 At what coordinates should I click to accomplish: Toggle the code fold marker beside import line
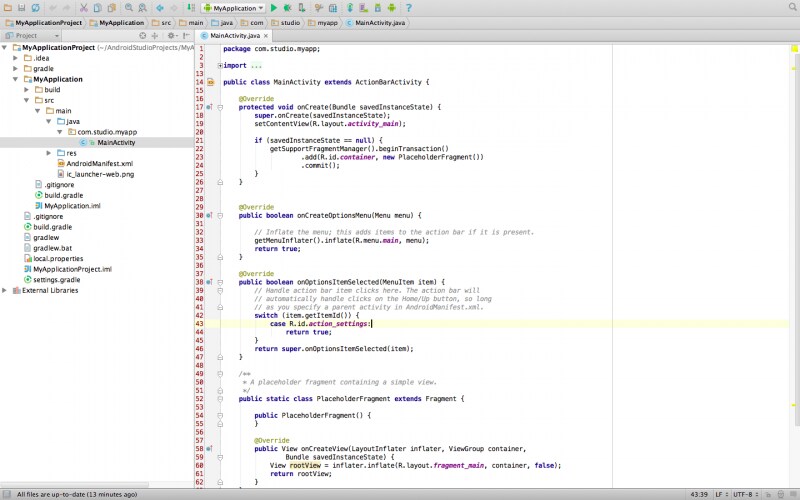click(x=219, y=65)
